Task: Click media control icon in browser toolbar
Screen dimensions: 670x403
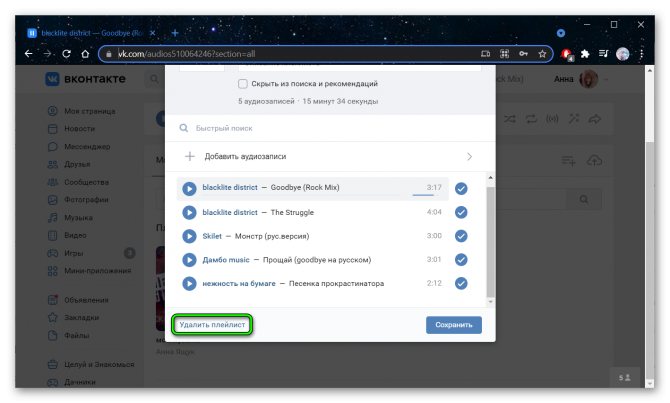Action: click(603, 54)
